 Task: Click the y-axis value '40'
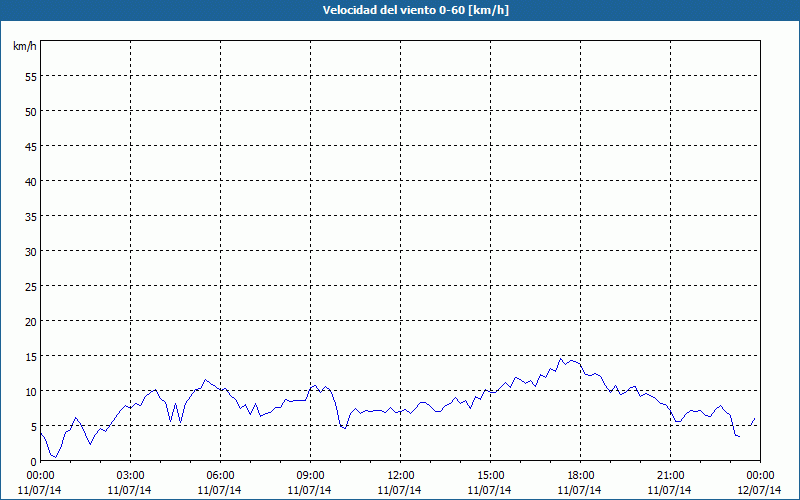coord(31,182)
